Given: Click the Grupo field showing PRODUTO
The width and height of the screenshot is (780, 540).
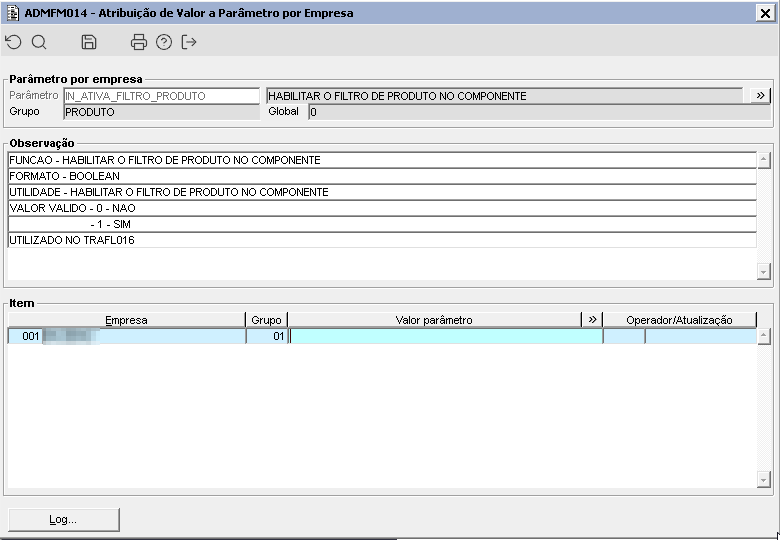Looking at the screenshot, I should 162,112.
